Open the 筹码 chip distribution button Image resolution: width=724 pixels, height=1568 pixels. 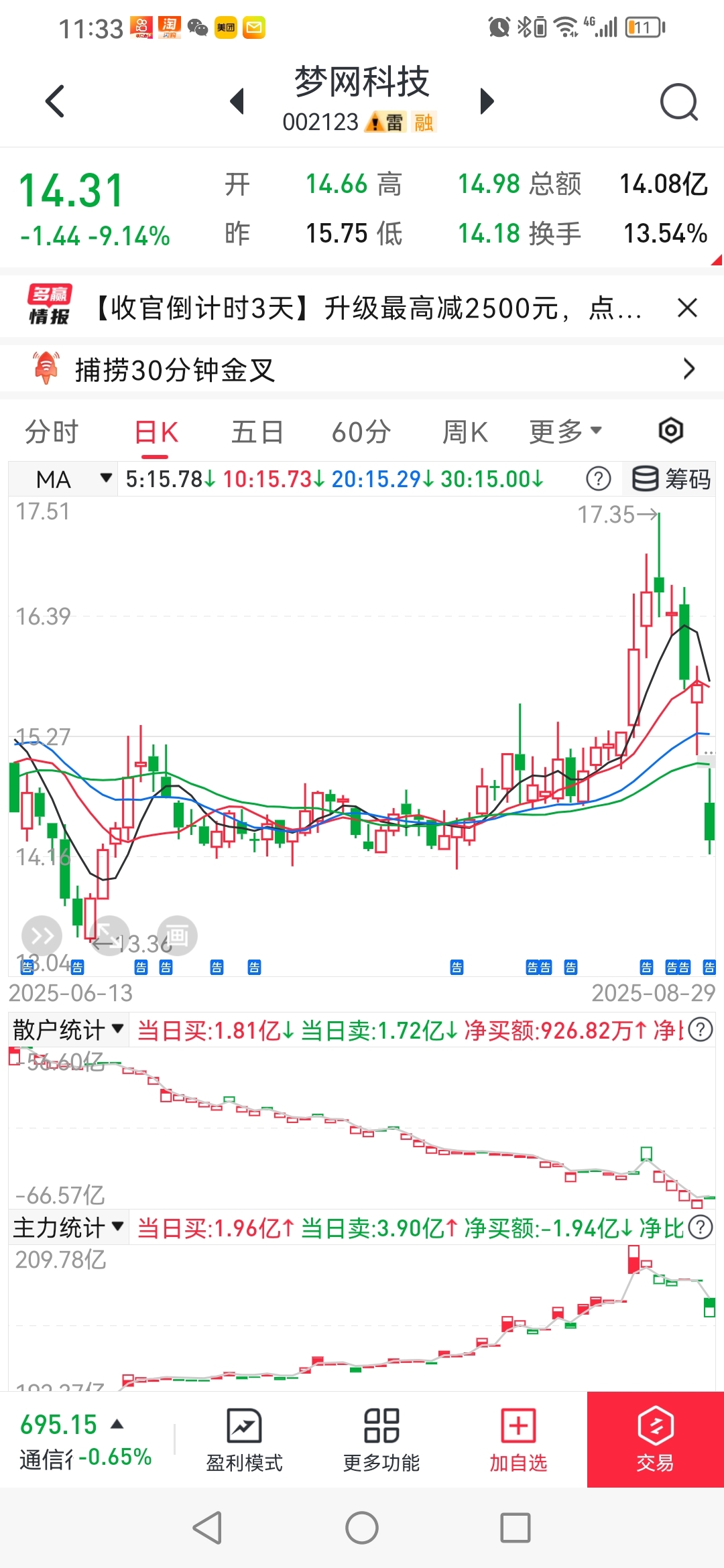(x=671, y=479)
